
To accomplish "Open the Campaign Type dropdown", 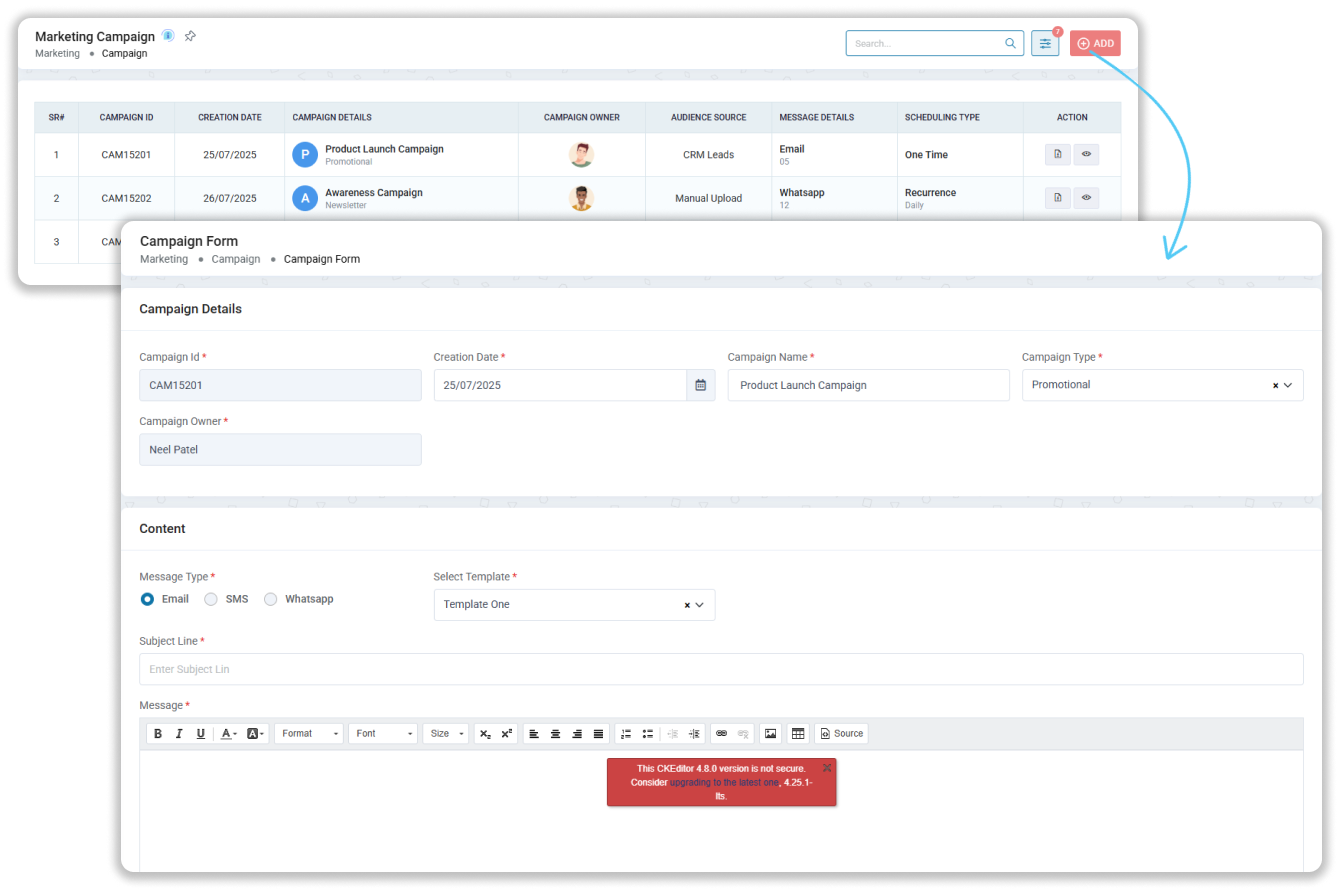I will tap(1287, 385).
